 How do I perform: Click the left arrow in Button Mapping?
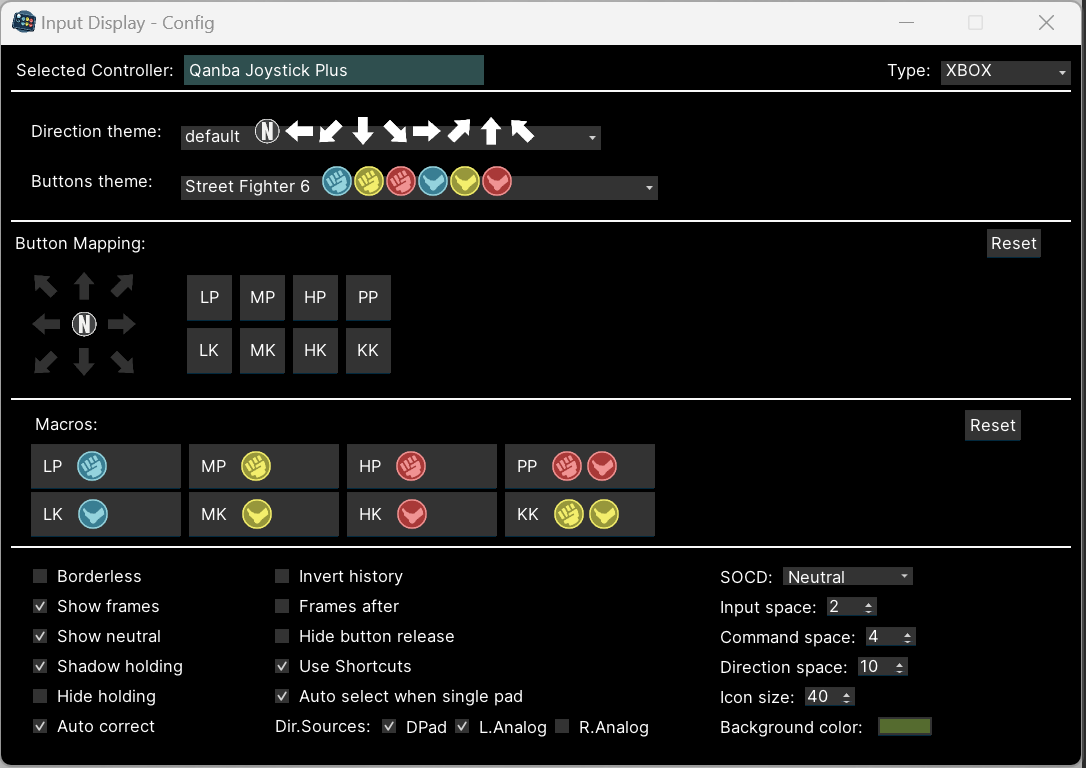(x=46, y=323)
